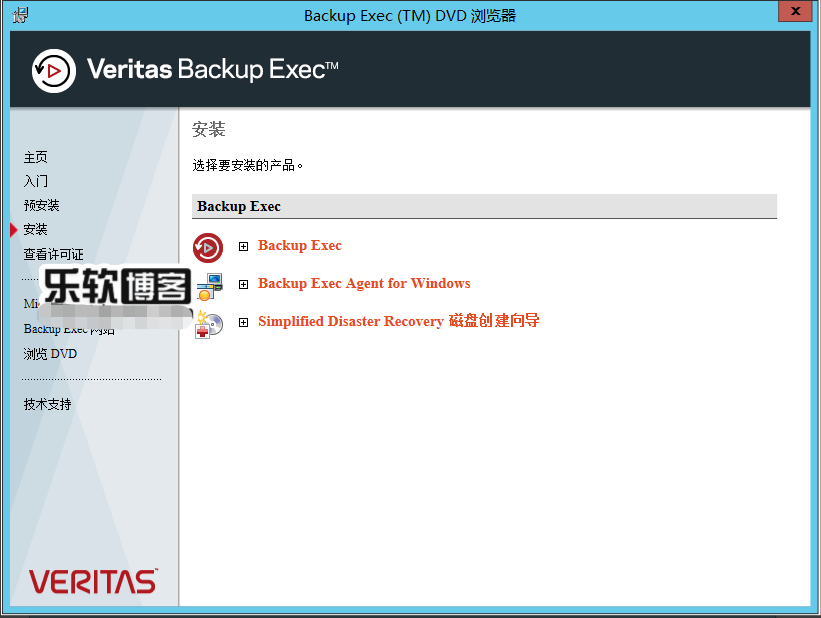Click the 选择要安装的产品 instruction text
Viewport: 821px width, 618px height.
coord(247,166)
